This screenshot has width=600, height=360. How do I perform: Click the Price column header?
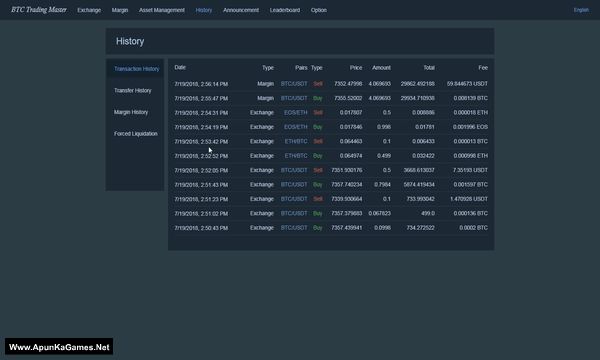tap(356, 68)
